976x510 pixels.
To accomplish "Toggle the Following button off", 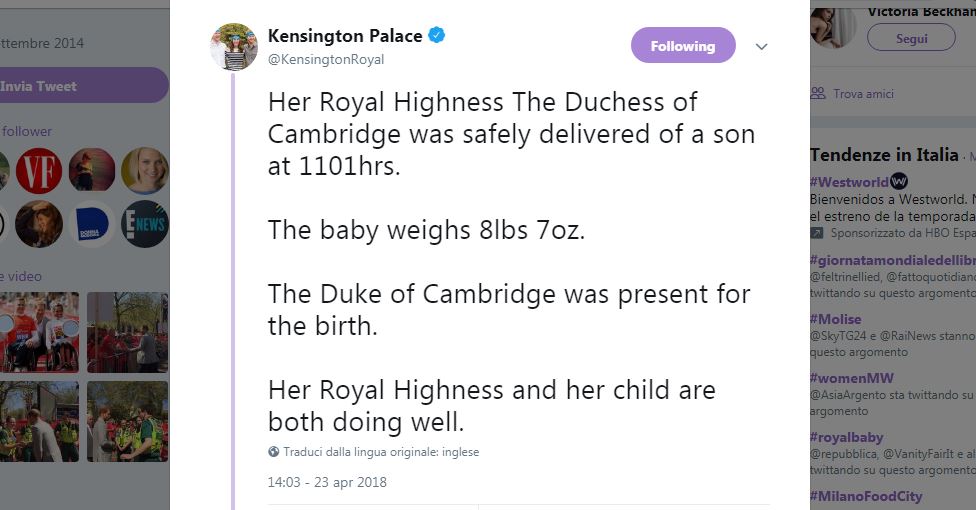I will (x=682, y=46).
